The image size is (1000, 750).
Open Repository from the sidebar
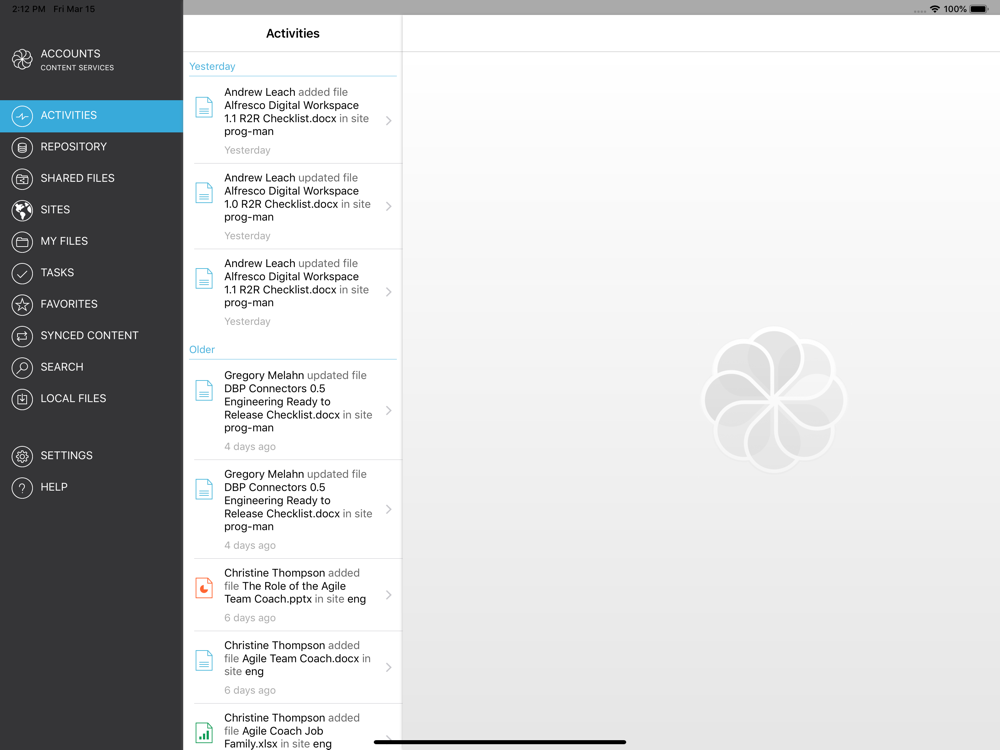click(x=91, y=147)
